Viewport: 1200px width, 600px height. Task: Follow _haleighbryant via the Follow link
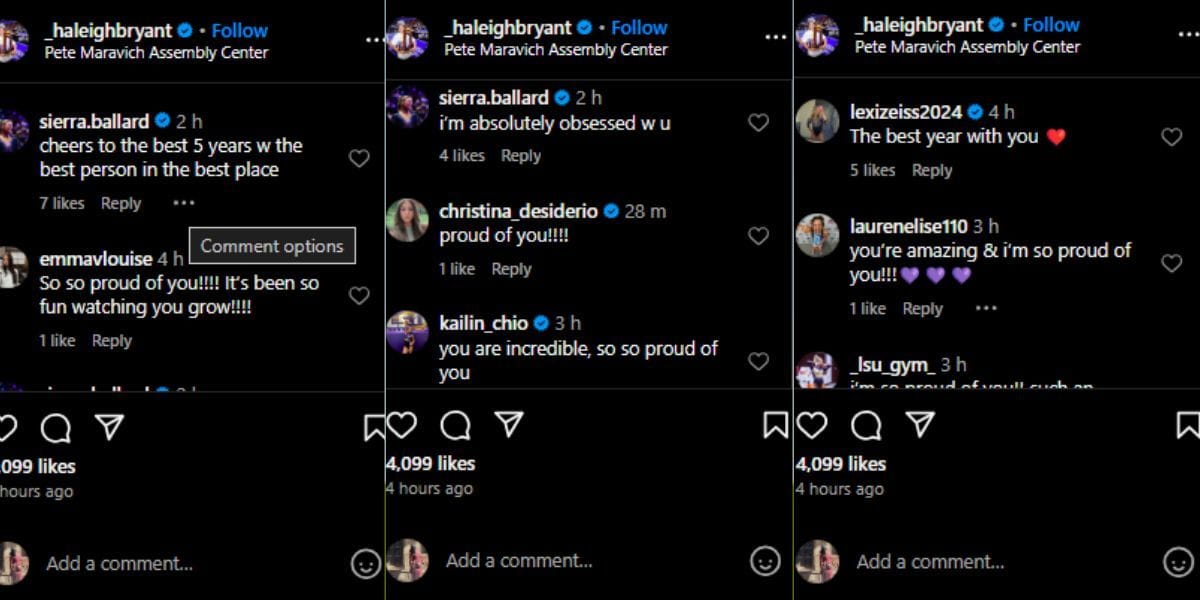coord(638,26)
